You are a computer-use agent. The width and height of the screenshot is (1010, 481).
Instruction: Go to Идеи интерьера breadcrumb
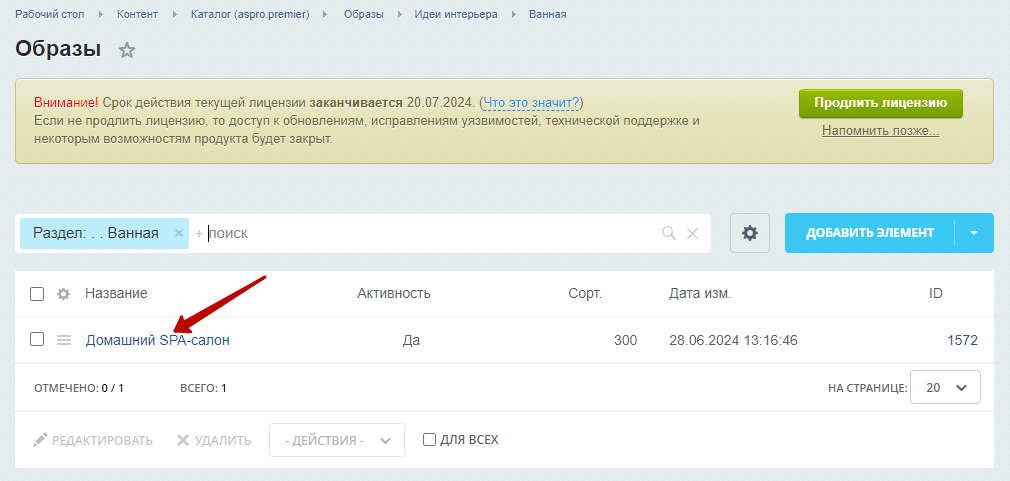pos(456,14)
